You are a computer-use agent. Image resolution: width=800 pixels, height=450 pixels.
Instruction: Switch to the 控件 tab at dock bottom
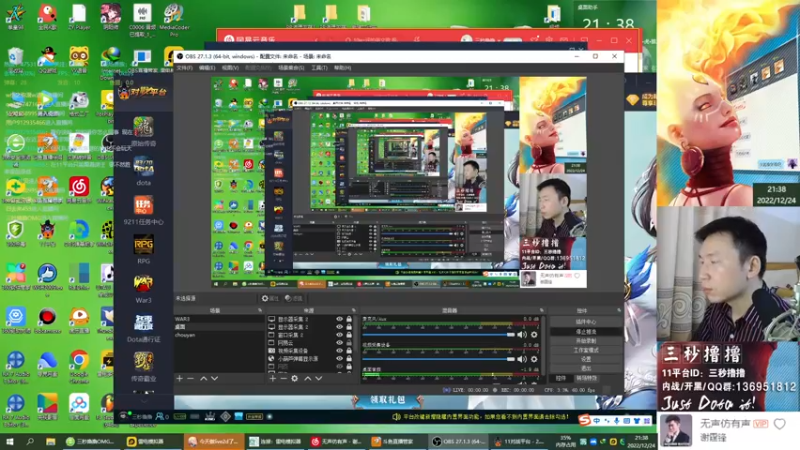pos(561,379)
